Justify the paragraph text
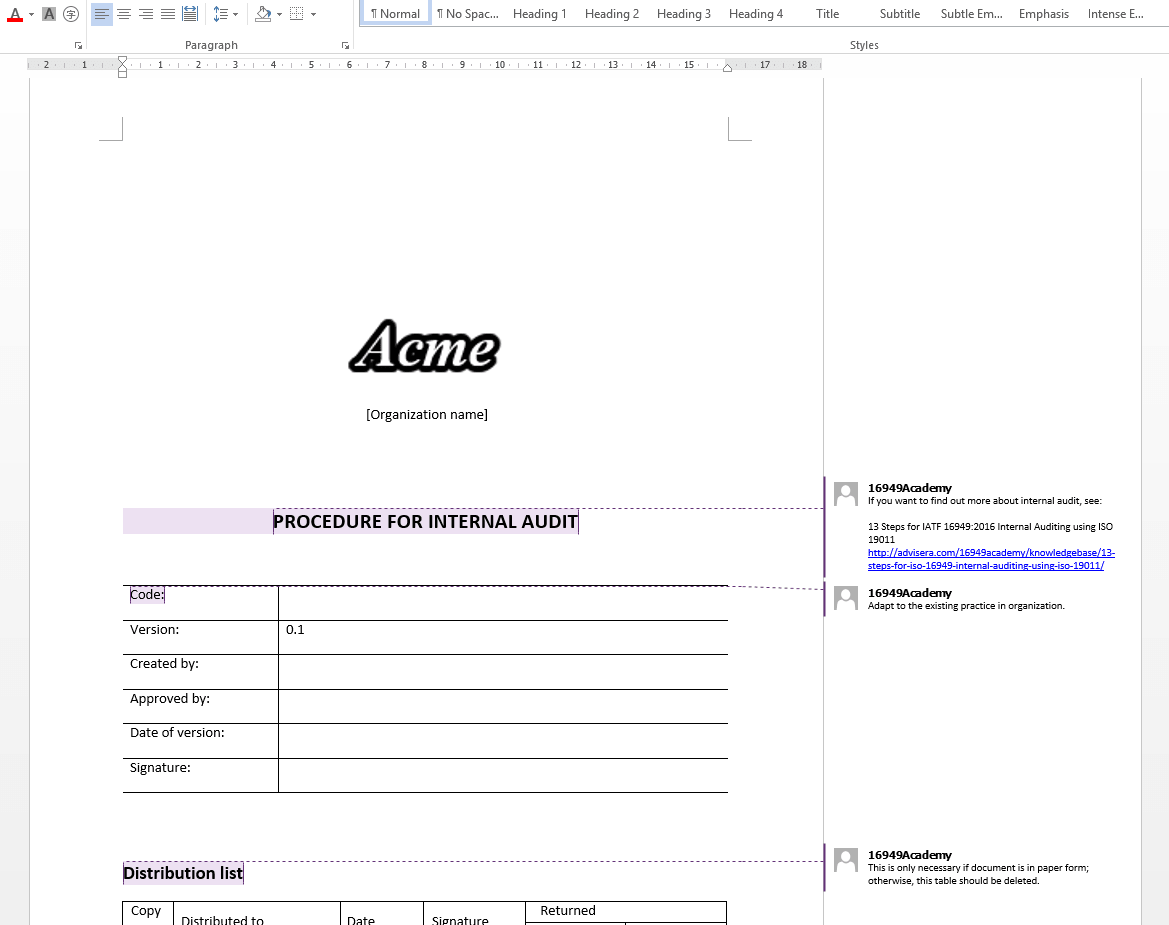 click(167, 14)
